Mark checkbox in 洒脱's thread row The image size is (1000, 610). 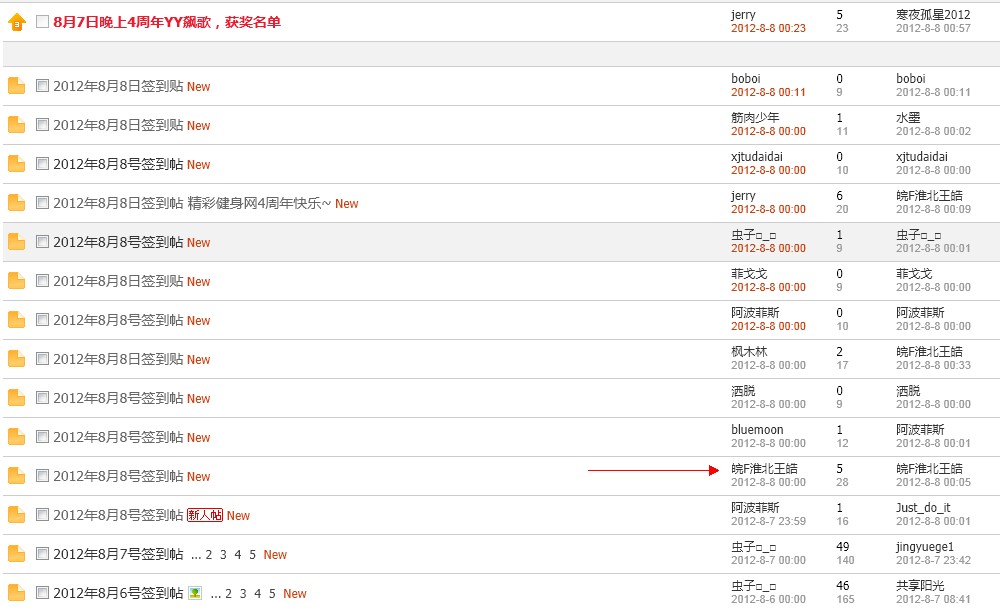[42, 396]
